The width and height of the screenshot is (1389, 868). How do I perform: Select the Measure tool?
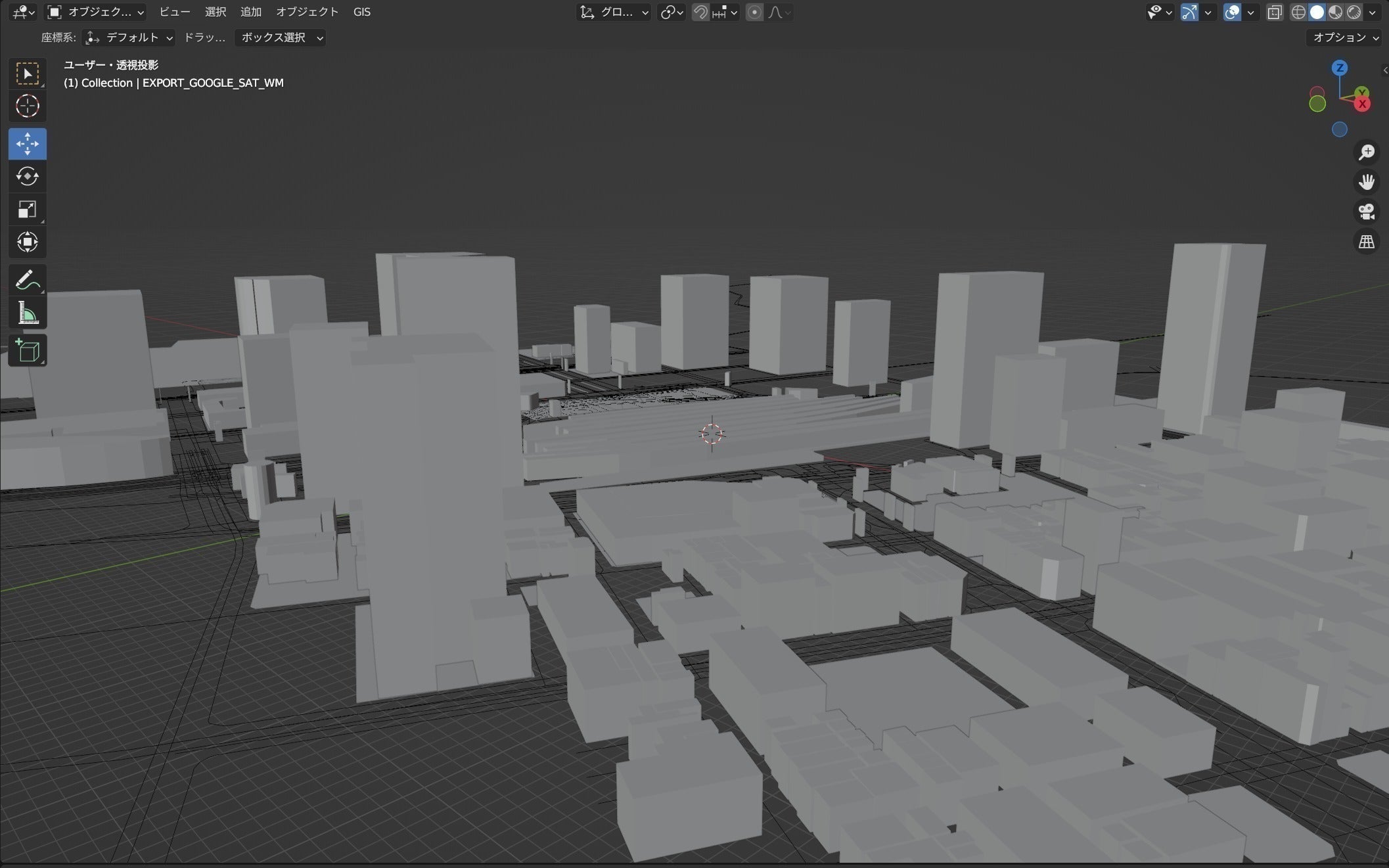[27, 313]
